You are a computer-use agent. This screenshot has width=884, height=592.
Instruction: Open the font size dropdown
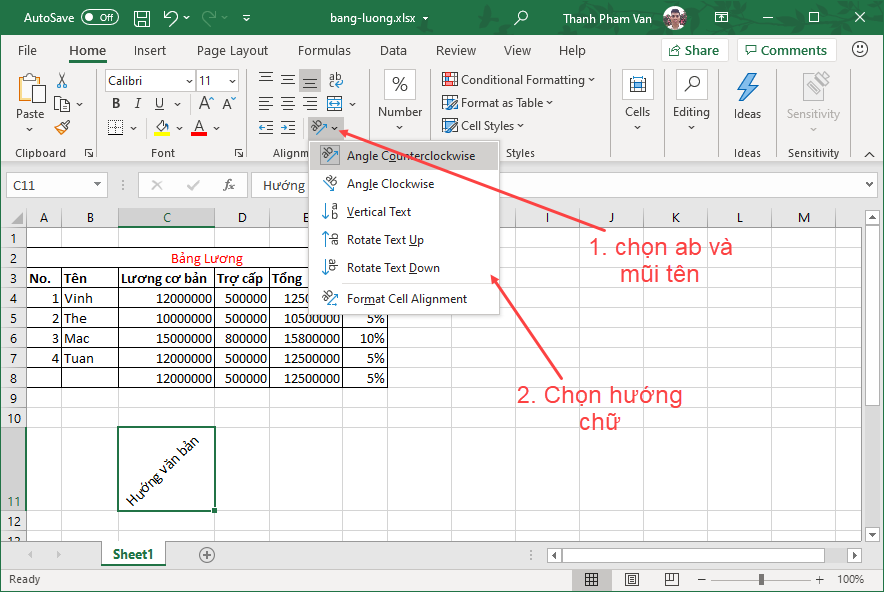pos(232,81)
